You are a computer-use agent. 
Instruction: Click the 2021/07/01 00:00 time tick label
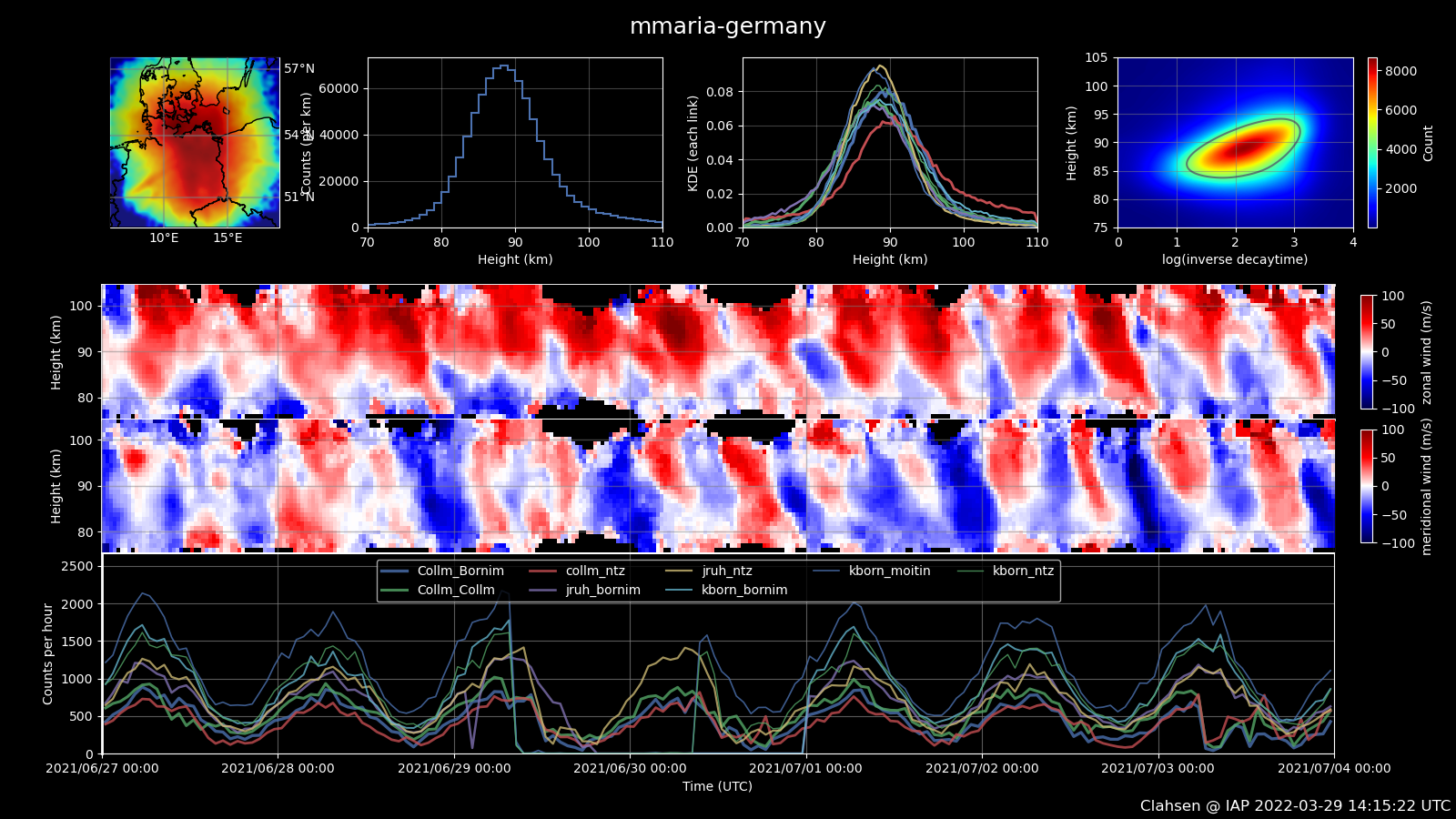pyautogui.click(x=806, y=768)
